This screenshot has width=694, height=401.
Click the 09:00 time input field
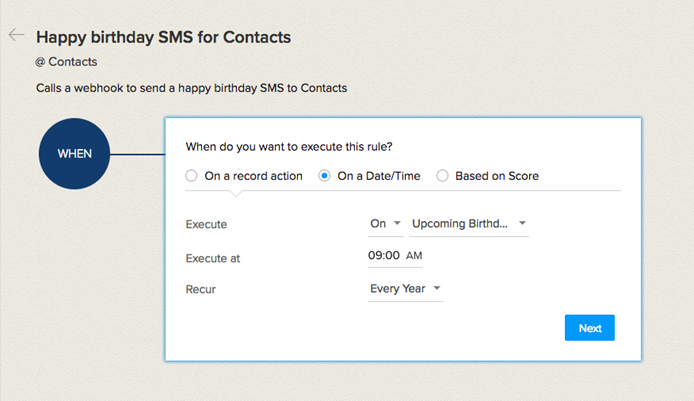[384, 256]
